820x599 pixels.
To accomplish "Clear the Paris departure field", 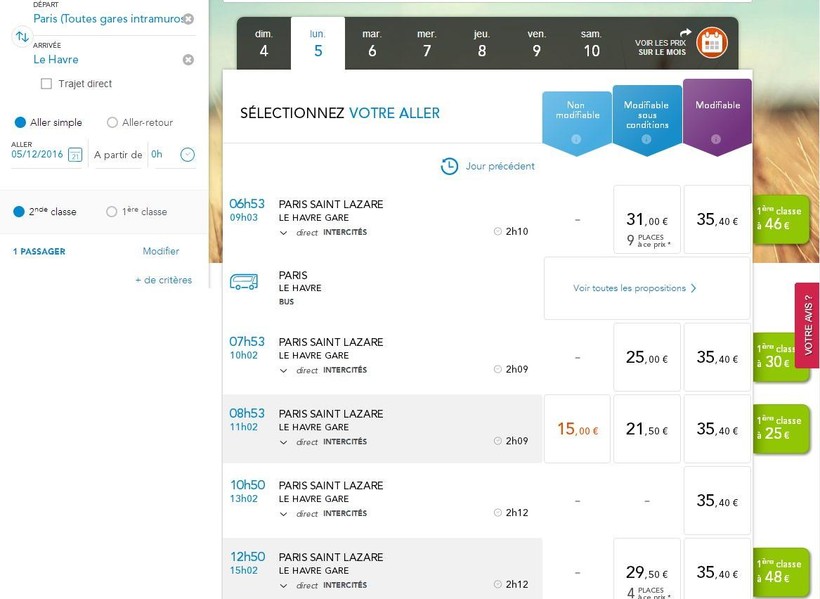I will (188, 19).
